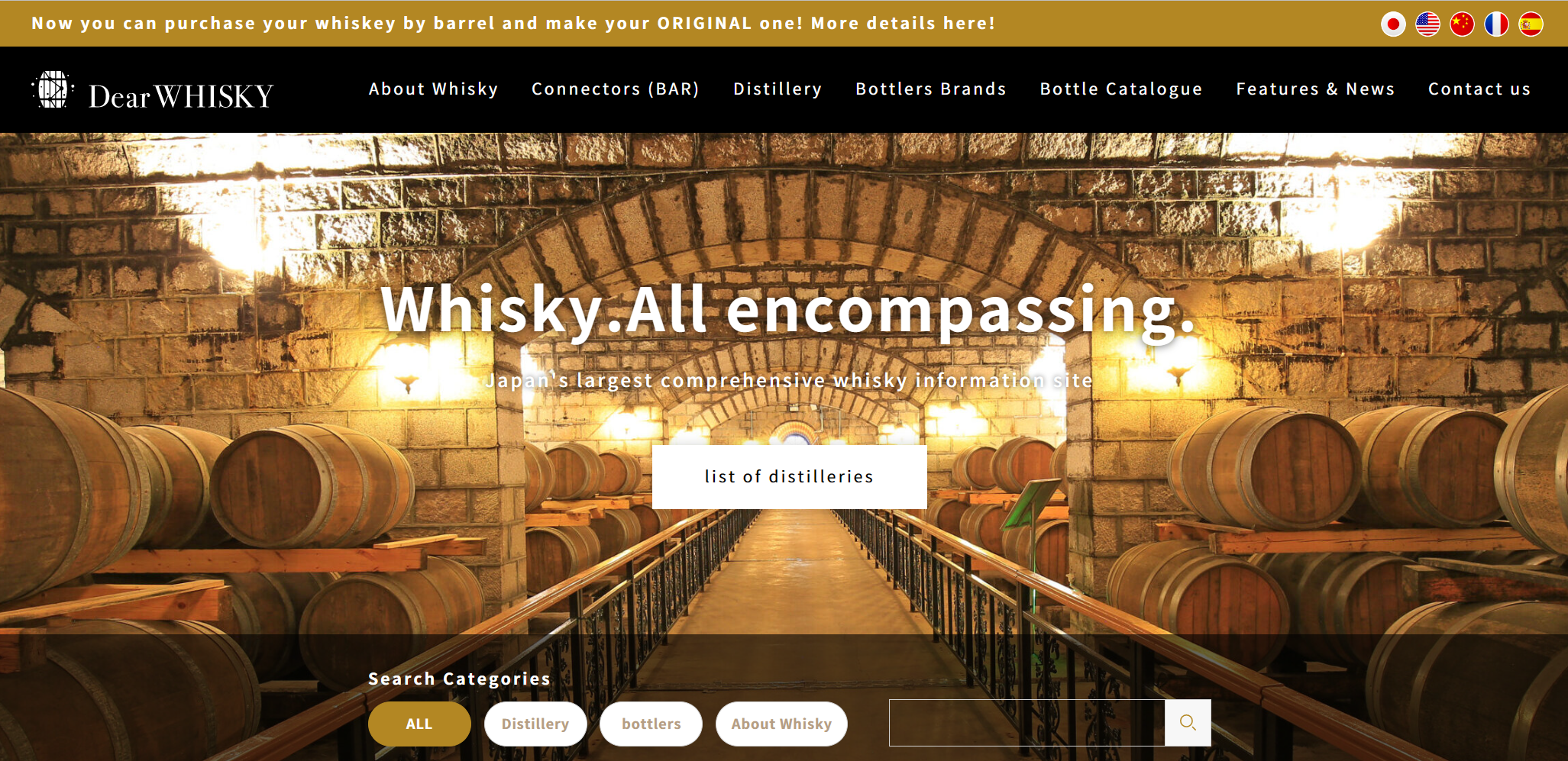Click the magnifying glass search icon
1568x761 pixels.
[1188, 722]
